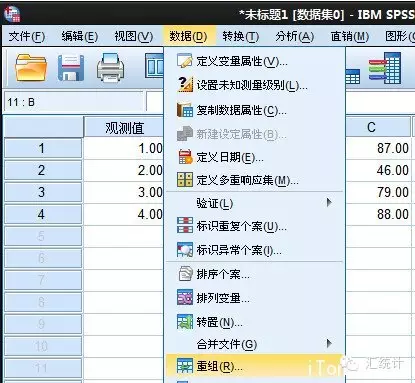Click the 定义多重响应集 grid icon

185,180
